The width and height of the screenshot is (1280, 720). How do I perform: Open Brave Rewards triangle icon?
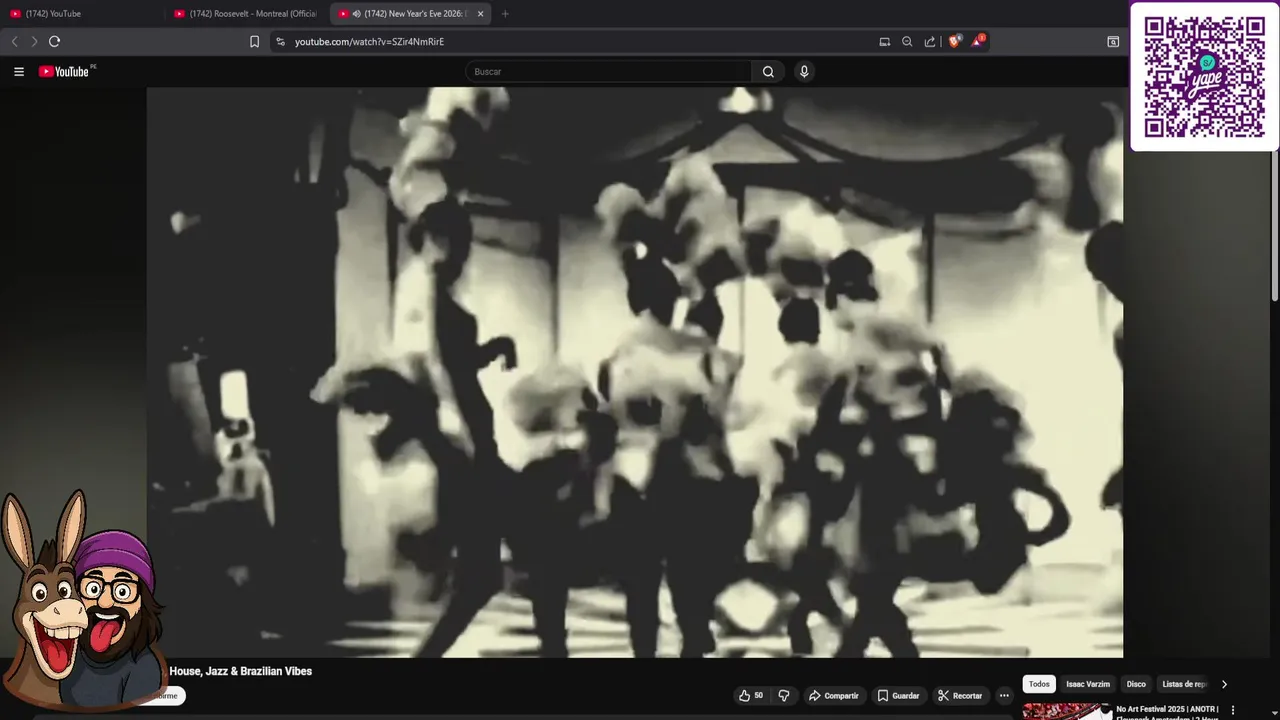[x=978, y=41]
